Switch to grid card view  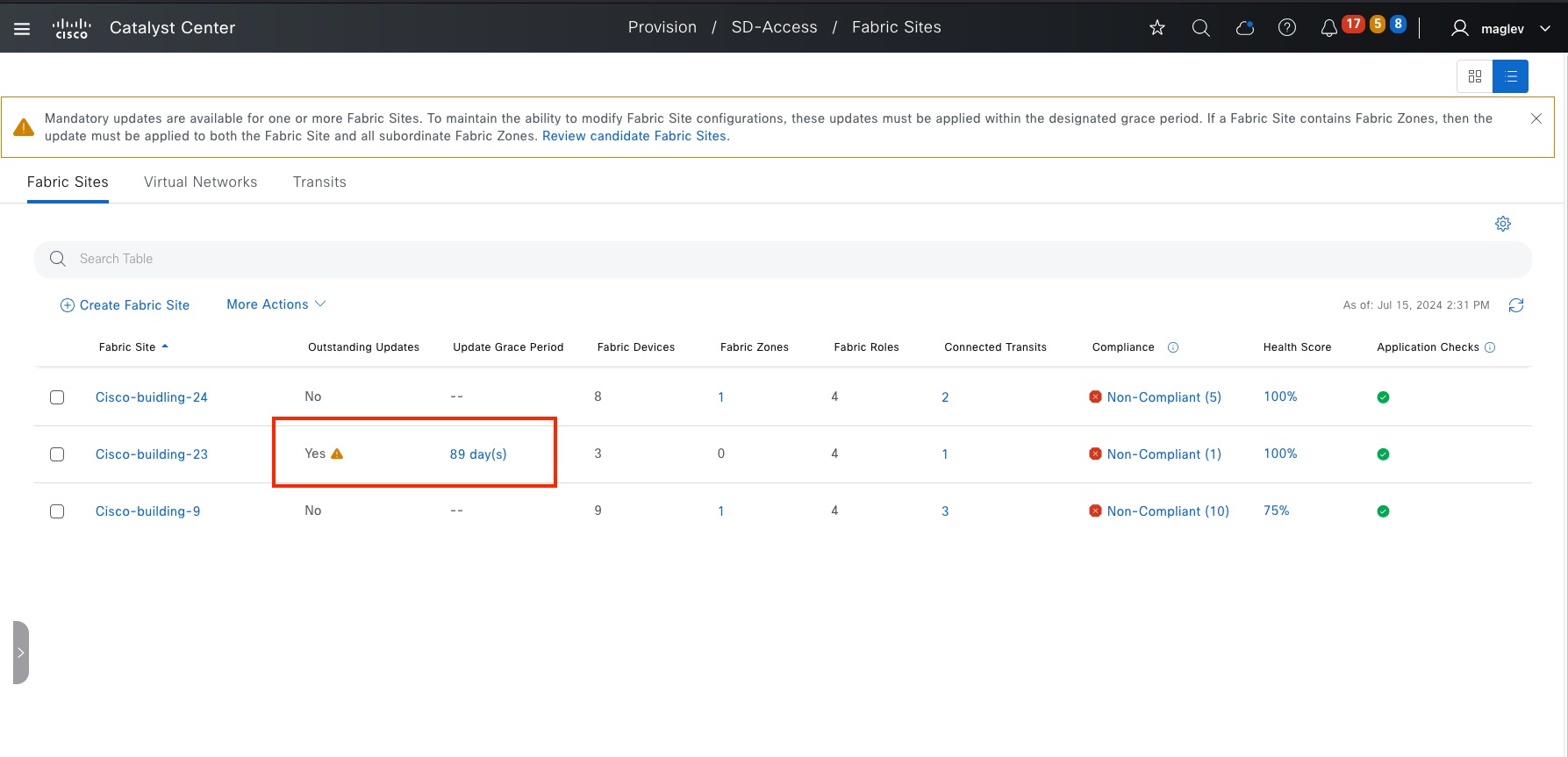click(x=1474, y=76)
